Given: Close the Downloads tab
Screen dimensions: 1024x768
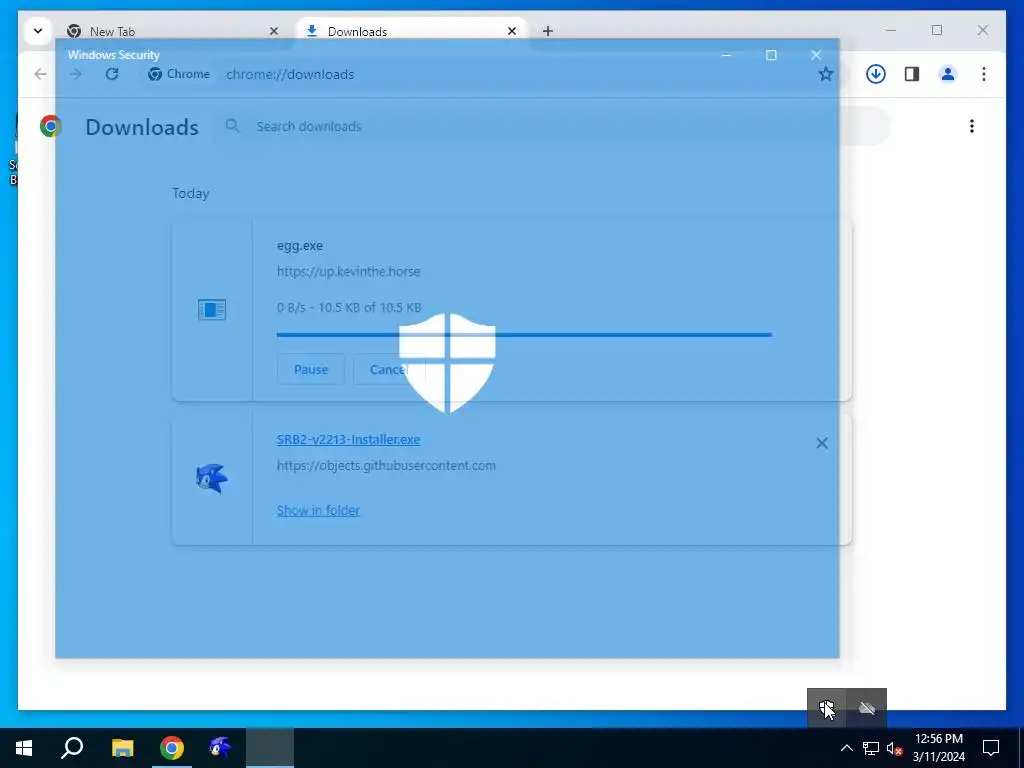Looking at the screenshot, I should click(512, 31).
